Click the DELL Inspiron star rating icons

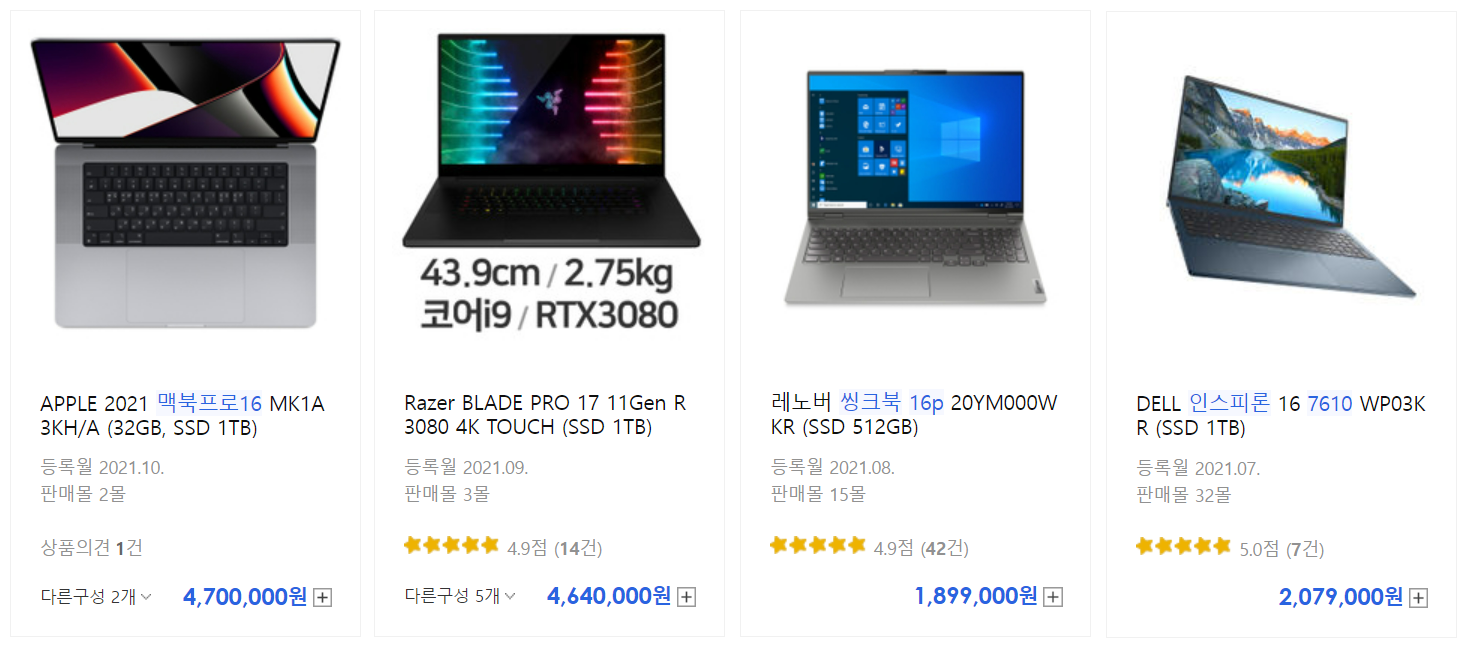point(1183,546)
